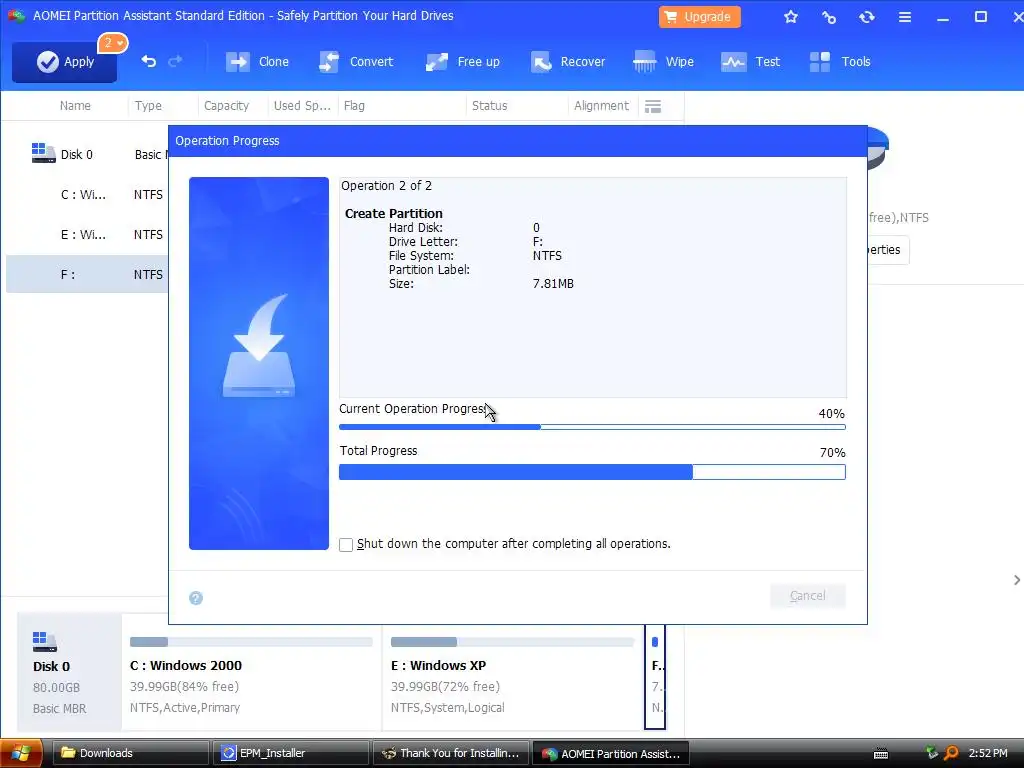Switch to AOMEI Partition Assistant taskbar button
Image resolution: width=1024 pixels, height=768 pixels.
point(611,754)
